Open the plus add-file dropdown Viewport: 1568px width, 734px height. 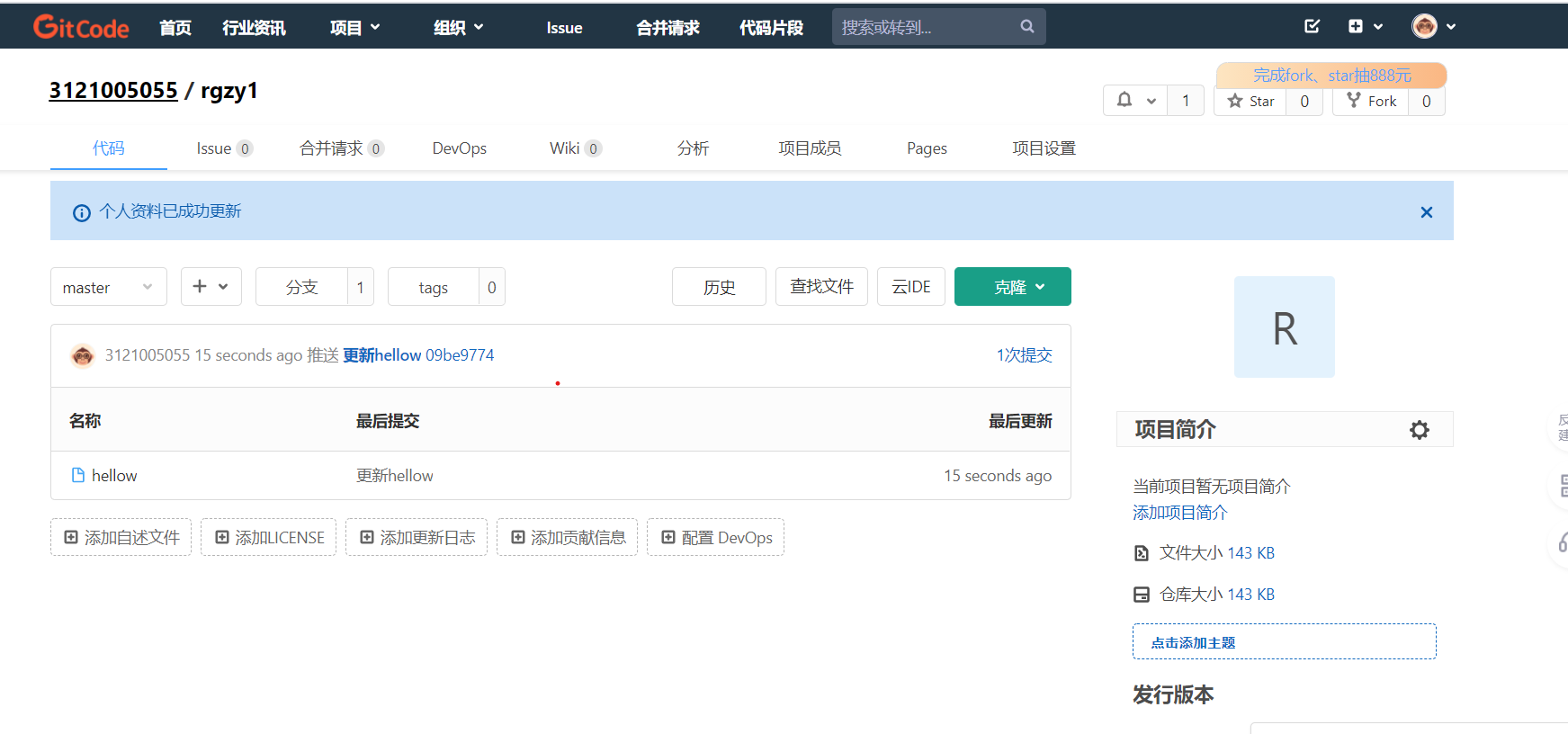(x=211, y=287)
